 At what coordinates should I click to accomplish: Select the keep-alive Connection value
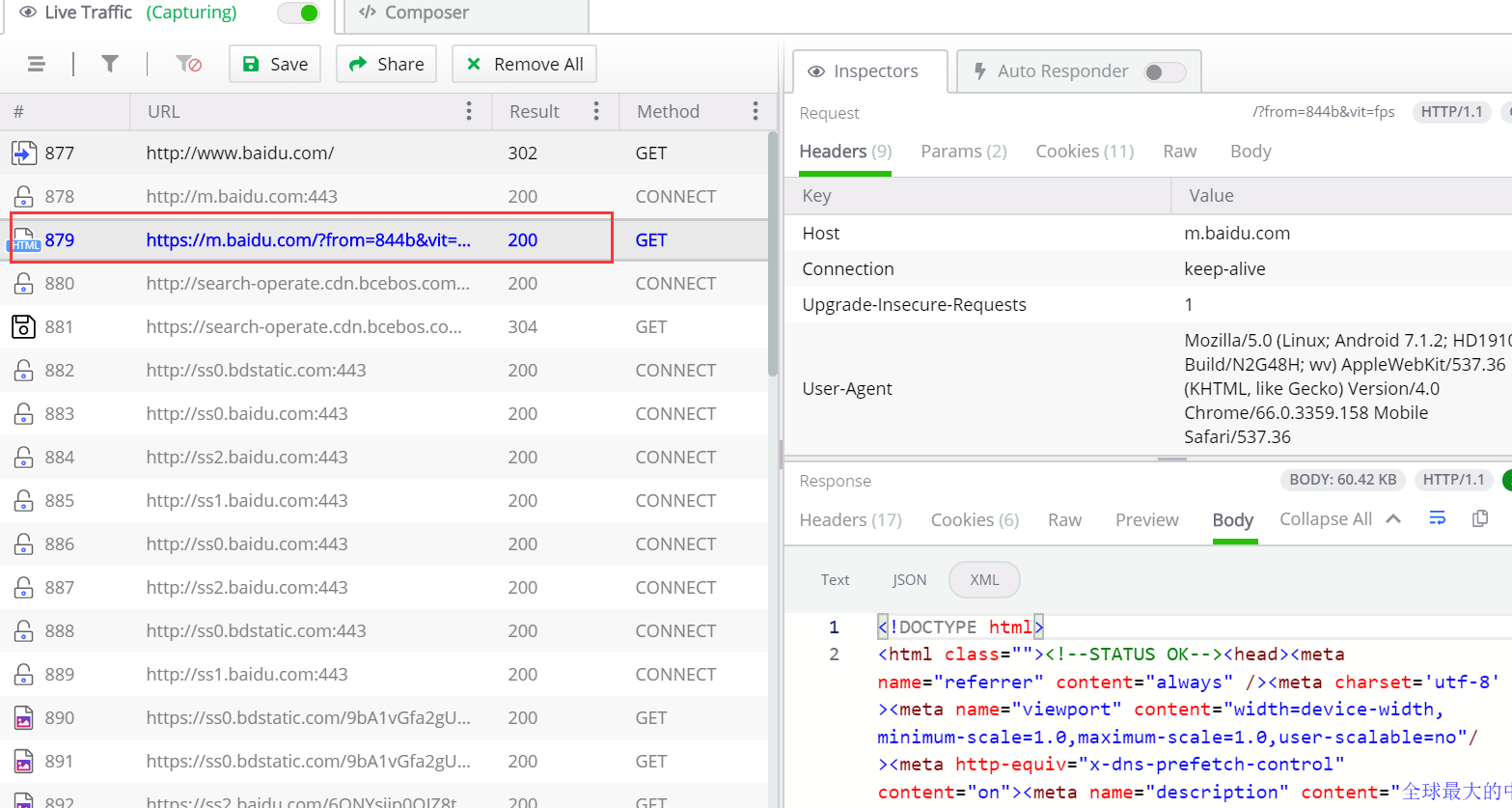[1224, 269]
